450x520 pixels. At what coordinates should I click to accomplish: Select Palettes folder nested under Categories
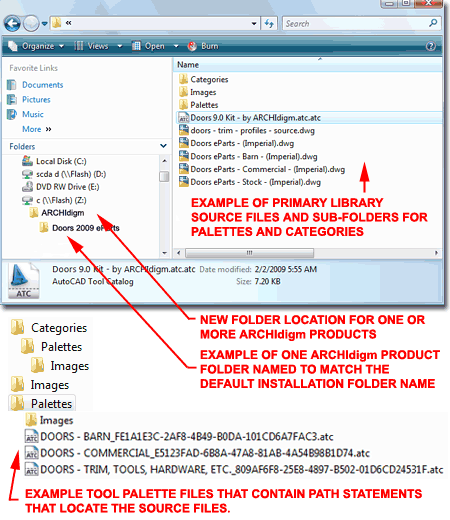click(x=61, y=347)
